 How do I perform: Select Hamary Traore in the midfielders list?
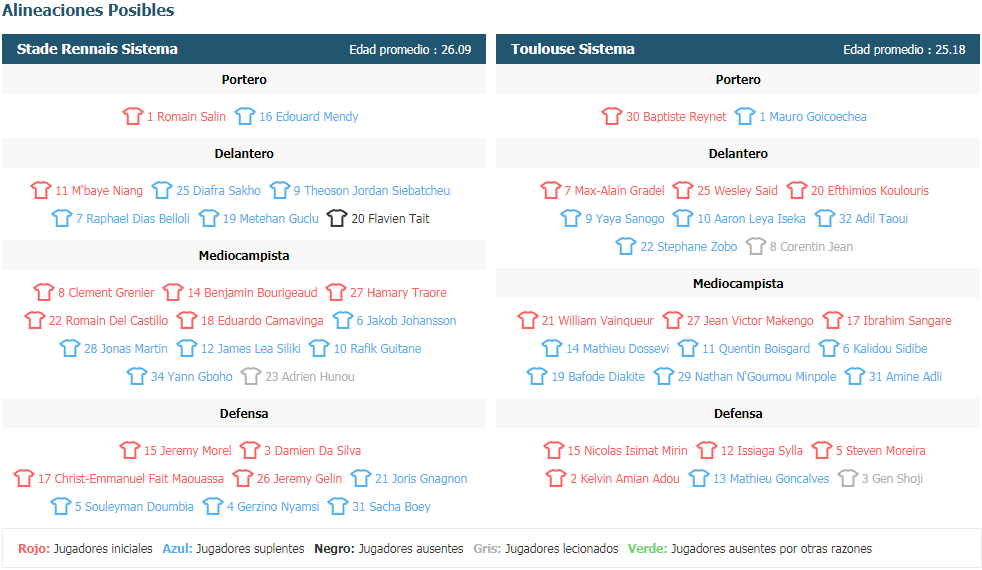point(398,293)
